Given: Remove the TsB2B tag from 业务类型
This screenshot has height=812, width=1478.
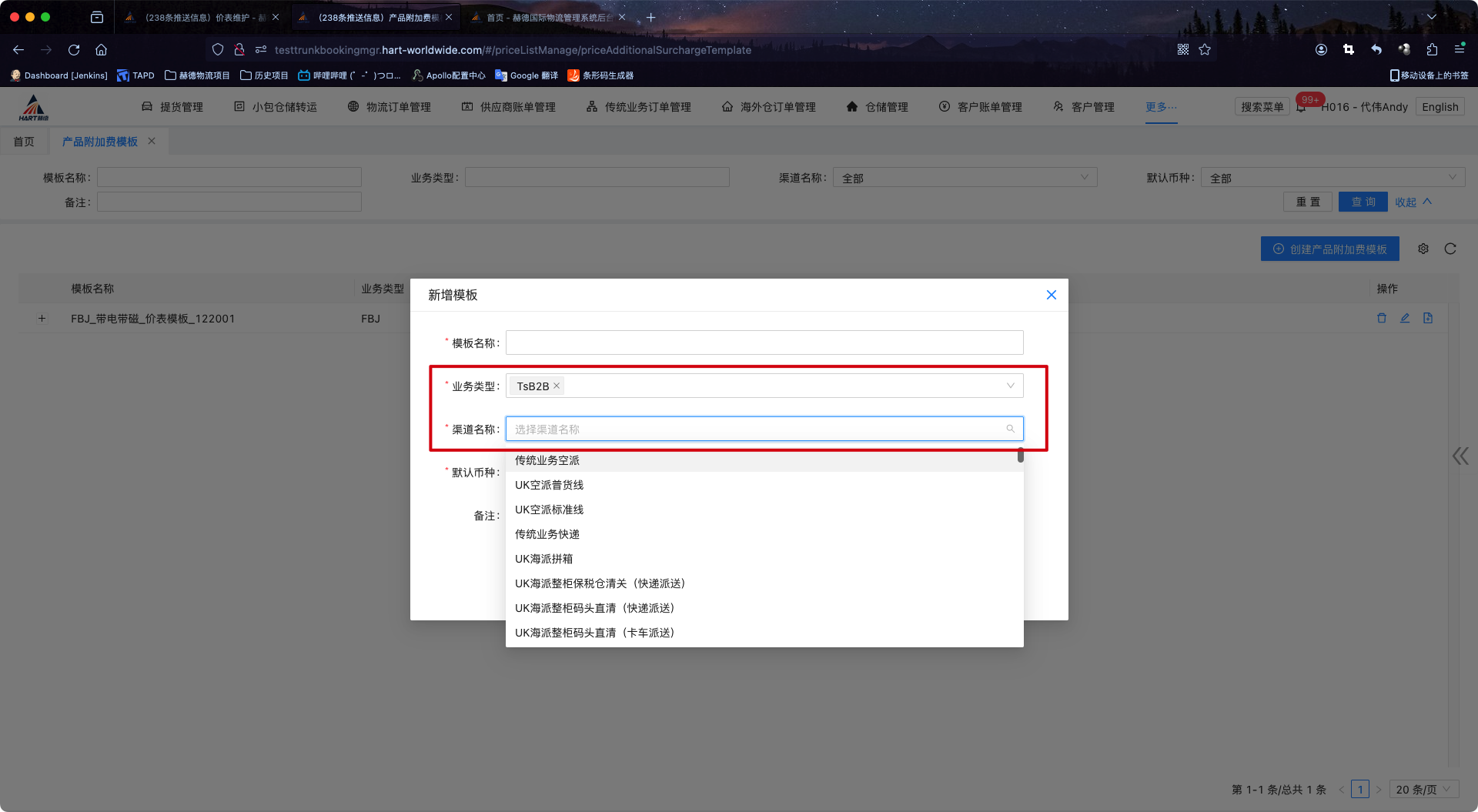Looking at the screenshot, I should [x=557, y=386].
